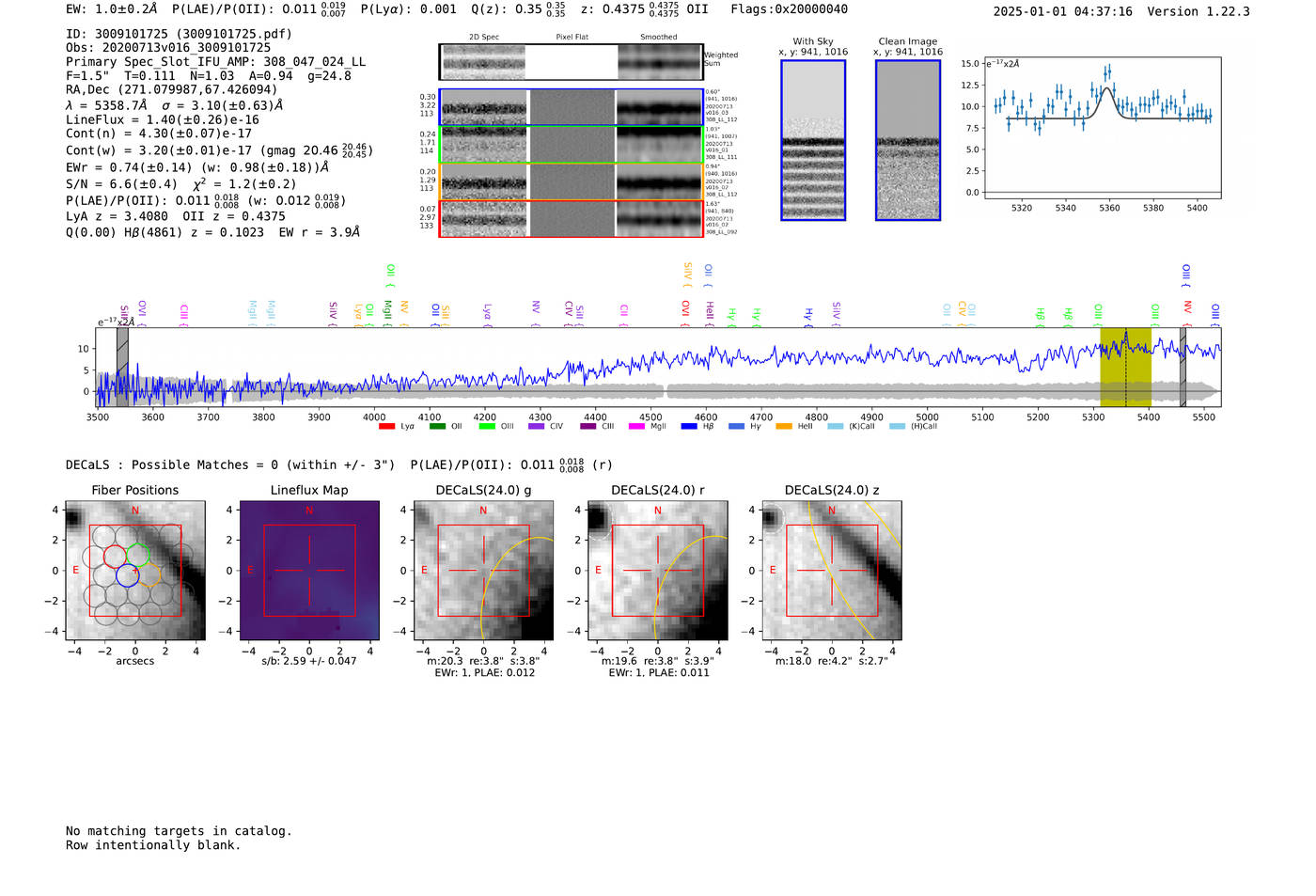
Task: Select the (H)CaII legend swatch
Action: [x=897, y=427]
